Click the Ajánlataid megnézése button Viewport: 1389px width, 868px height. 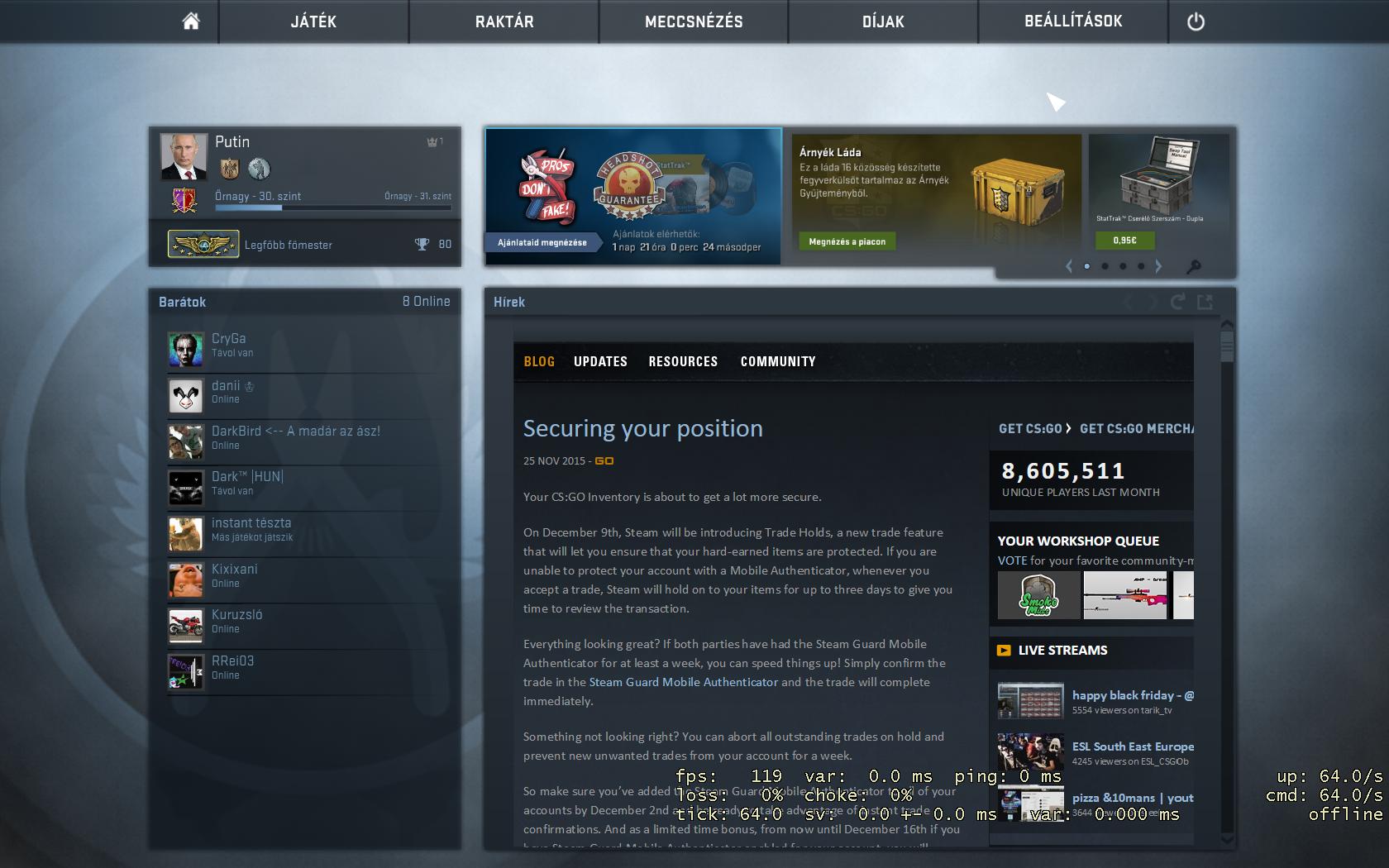click(x=542, y=242)
